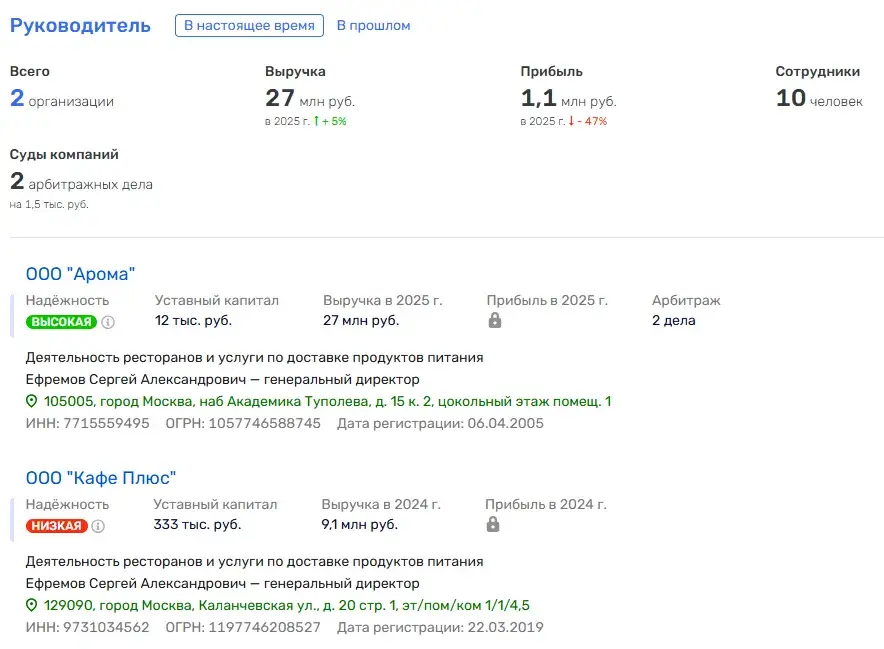Open address on наб Академика Туполева
This screenshot has width=884, height=649.
[328, 401]
